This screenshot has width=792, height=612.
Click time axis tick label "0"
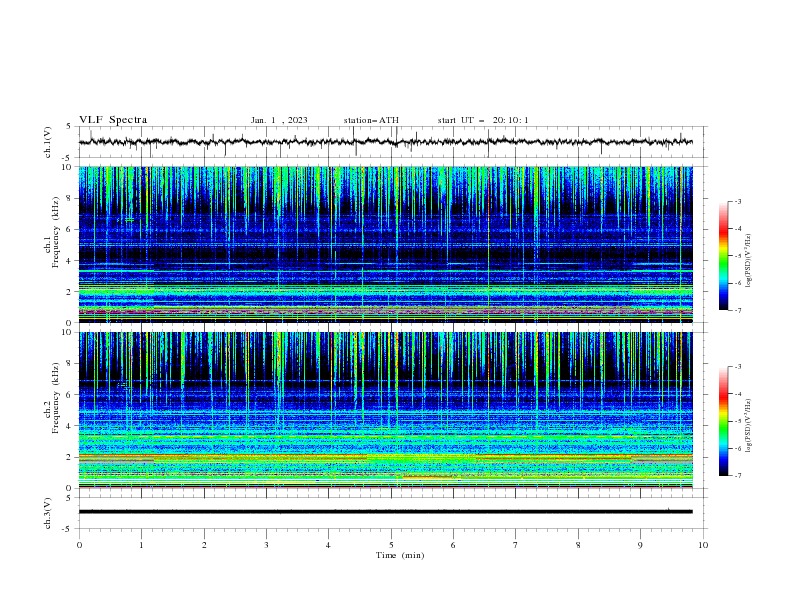pos(79,545)
